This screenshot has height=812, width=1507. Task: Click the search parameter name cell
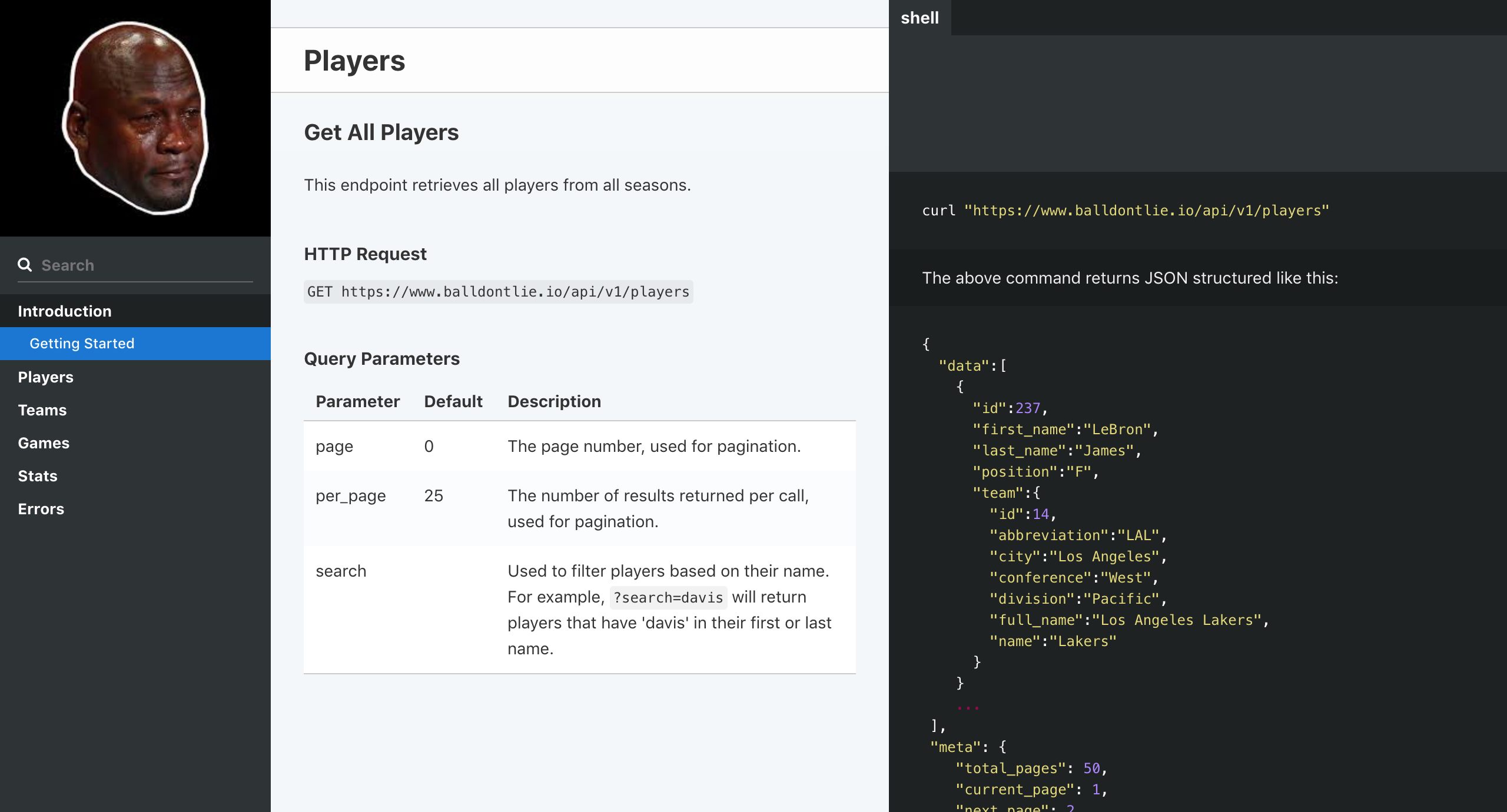tap(341, 571)
